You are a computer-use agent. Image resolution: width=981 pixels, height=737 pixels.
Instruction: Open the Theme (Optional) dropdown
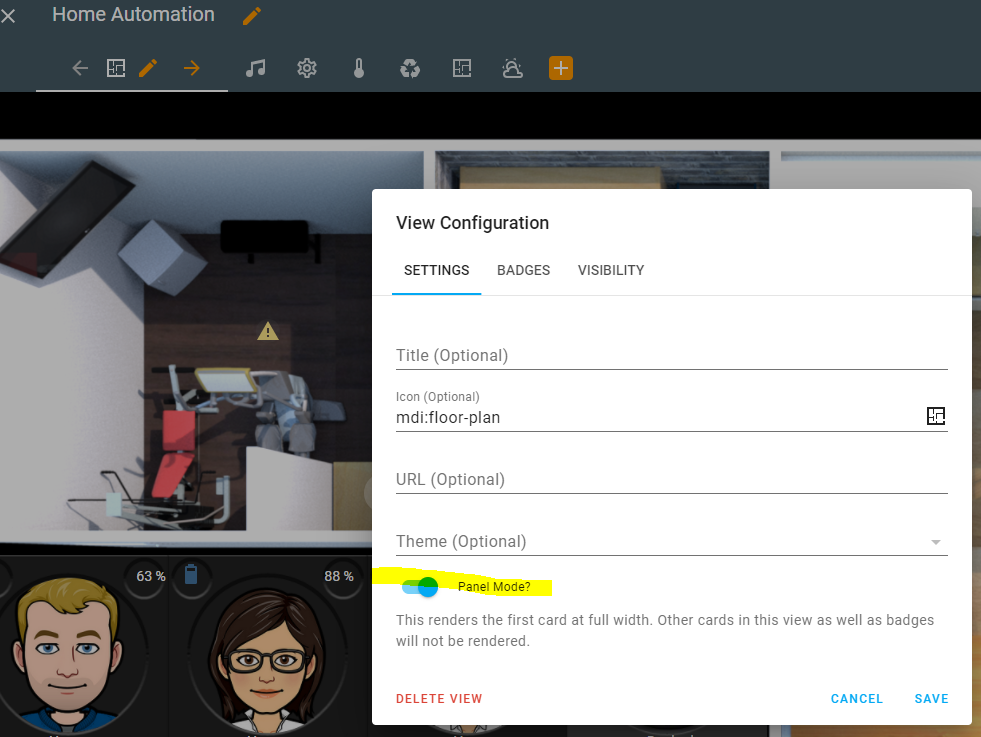point(671,541)
